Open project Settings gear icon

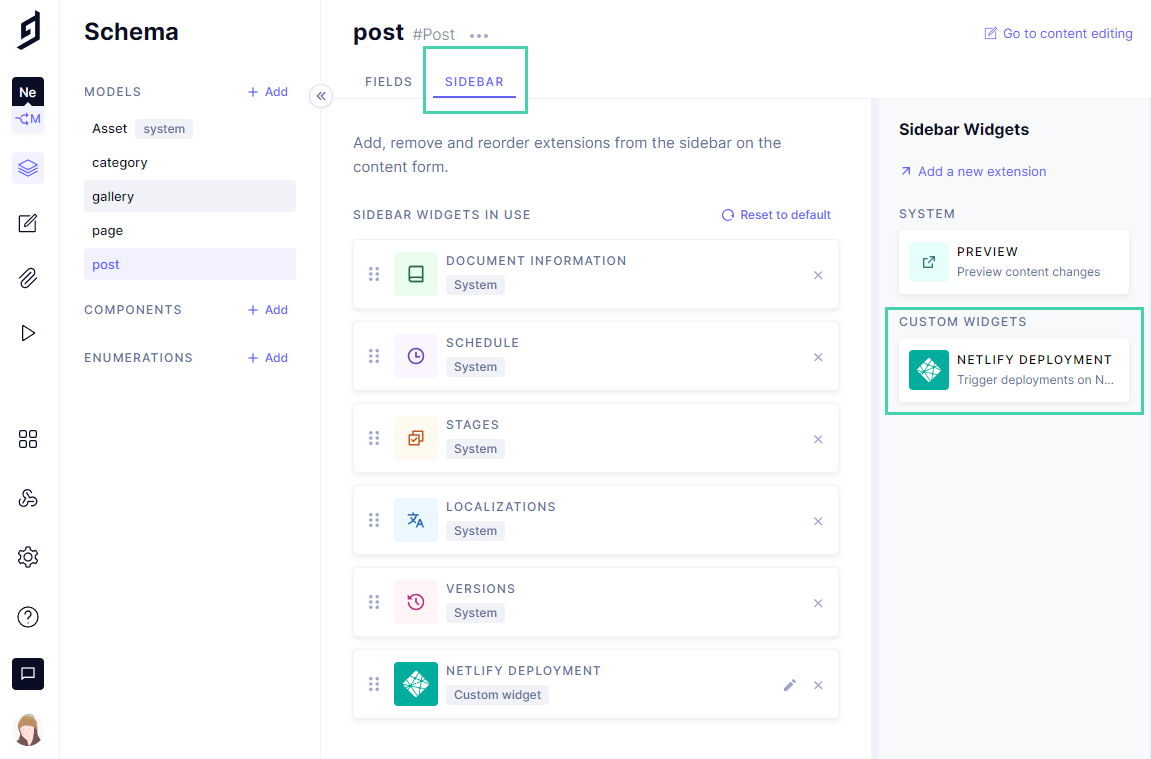tap(27, 557)
